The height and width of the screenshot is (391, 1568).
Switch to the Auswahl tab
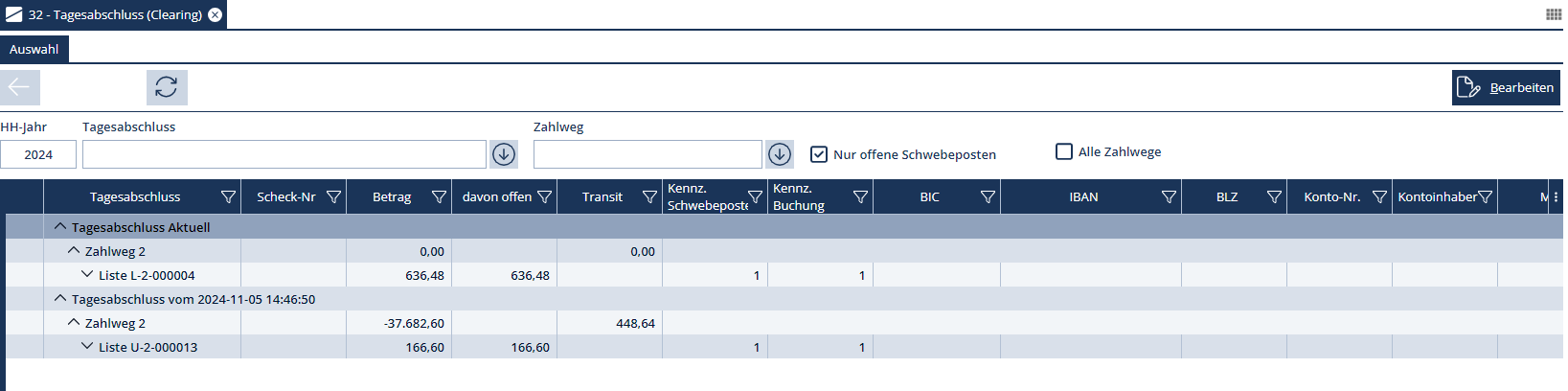pos(34,49)
